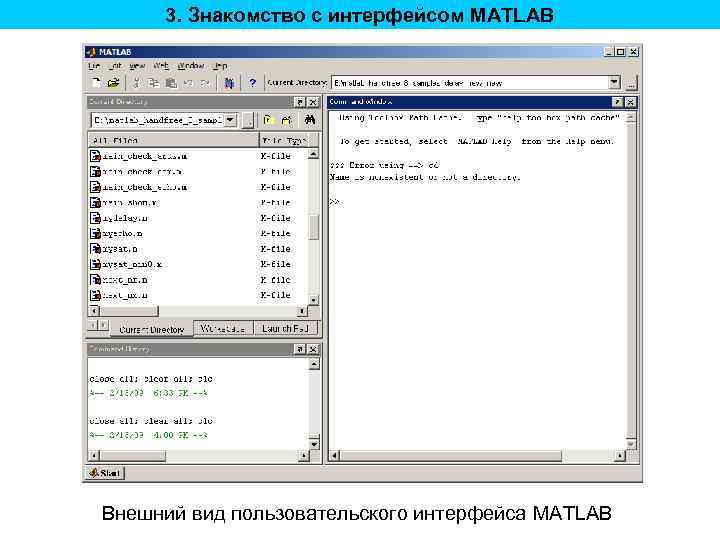Switch to the Launch Pad tab
Screen dimensions: 720x540
pos(285,328)
